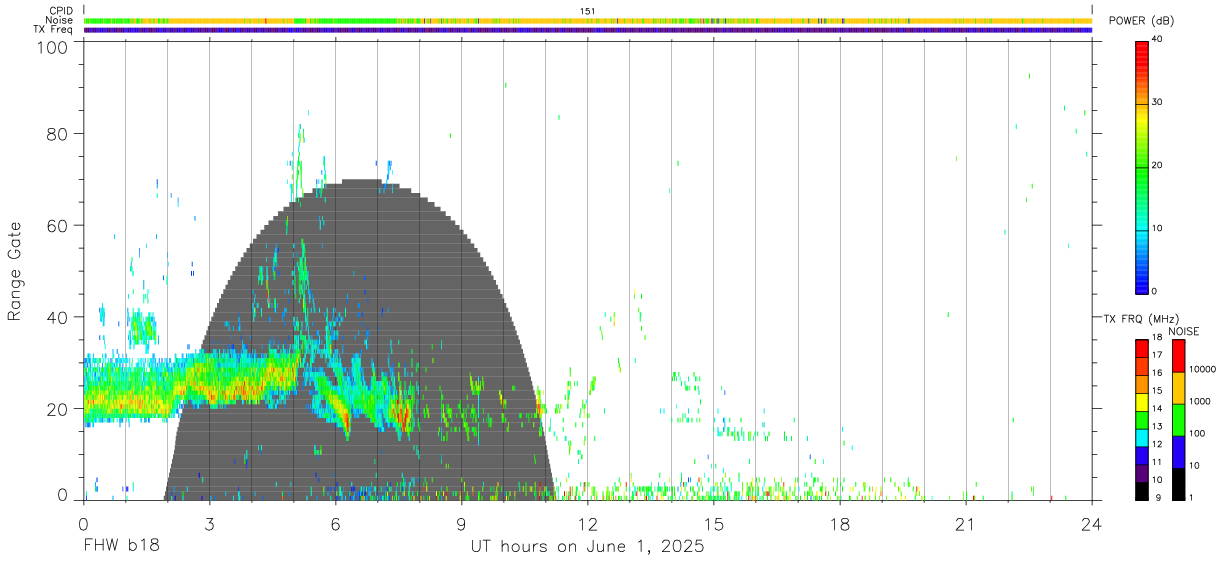Click the Noise label above the plot
1228x567 pixels.
[x=58, y=20]
